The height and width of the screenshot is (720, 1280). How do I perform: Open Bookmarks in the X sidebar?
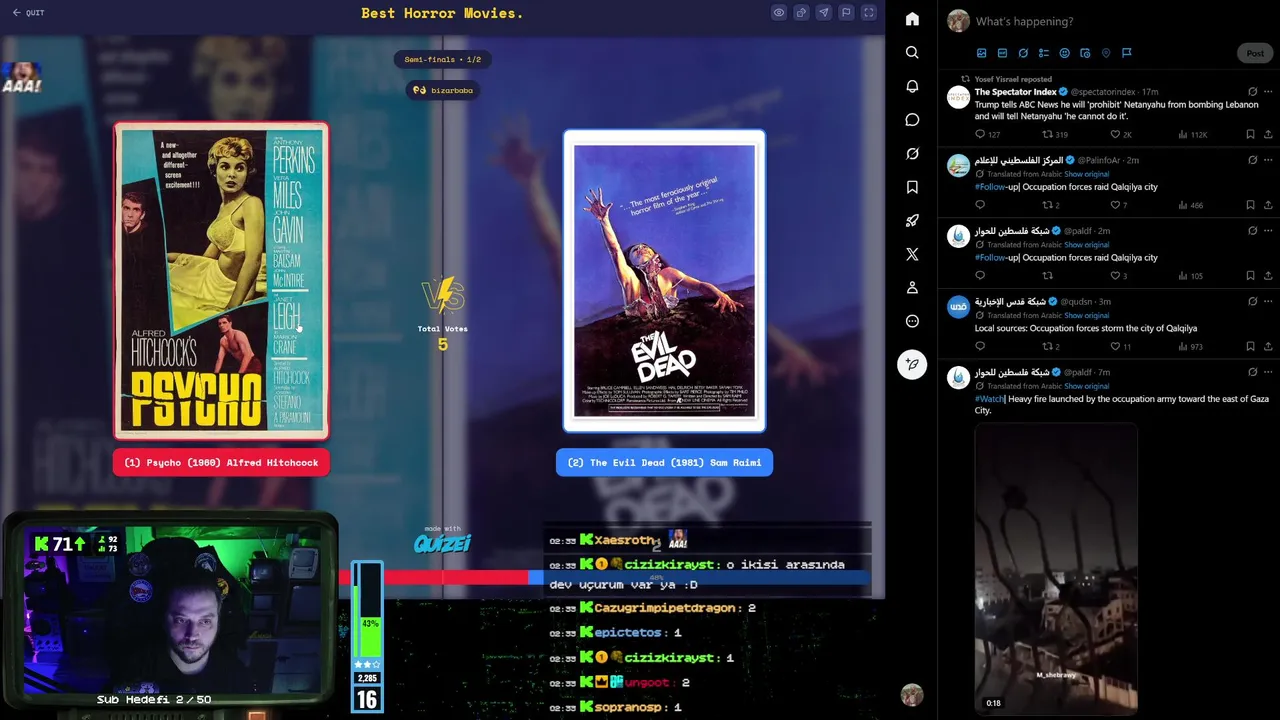pyautogui.click(x=912, y=187)
